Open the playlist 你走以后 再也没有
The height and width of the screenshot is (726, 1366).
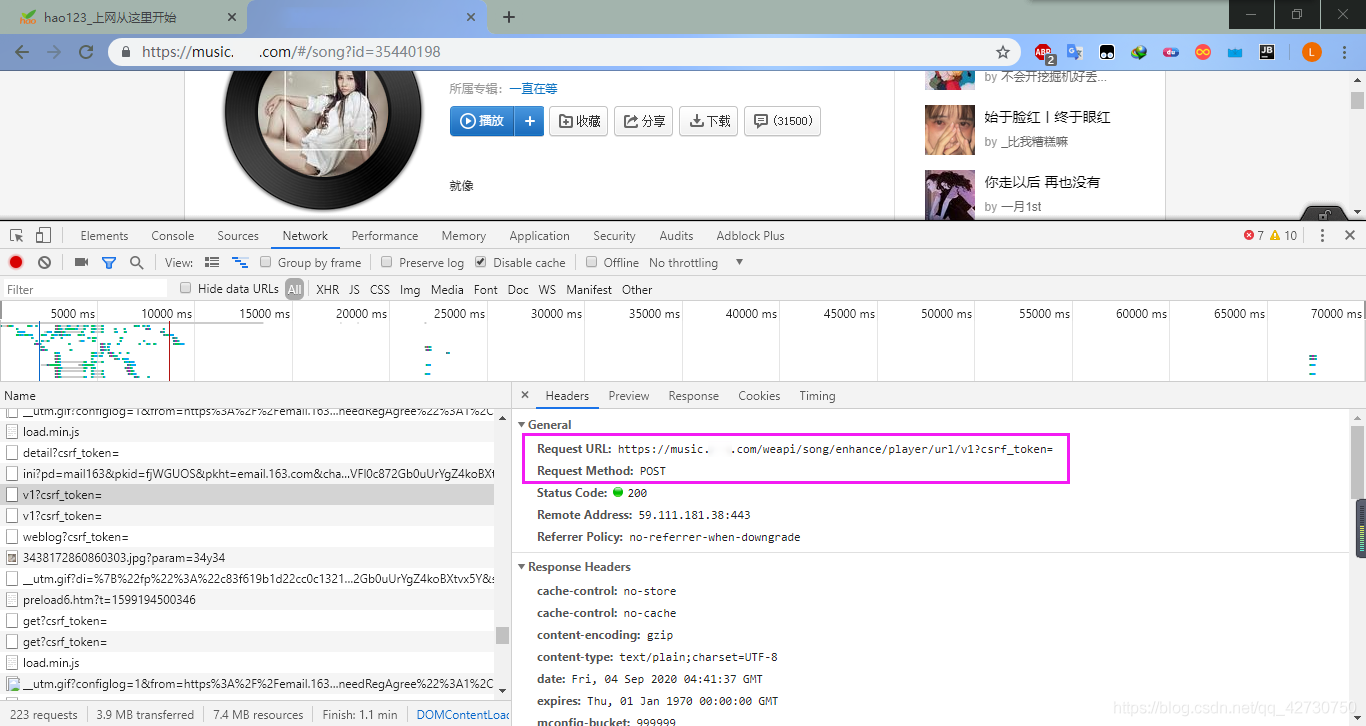pyautogui.click(x=1042, y=182)
